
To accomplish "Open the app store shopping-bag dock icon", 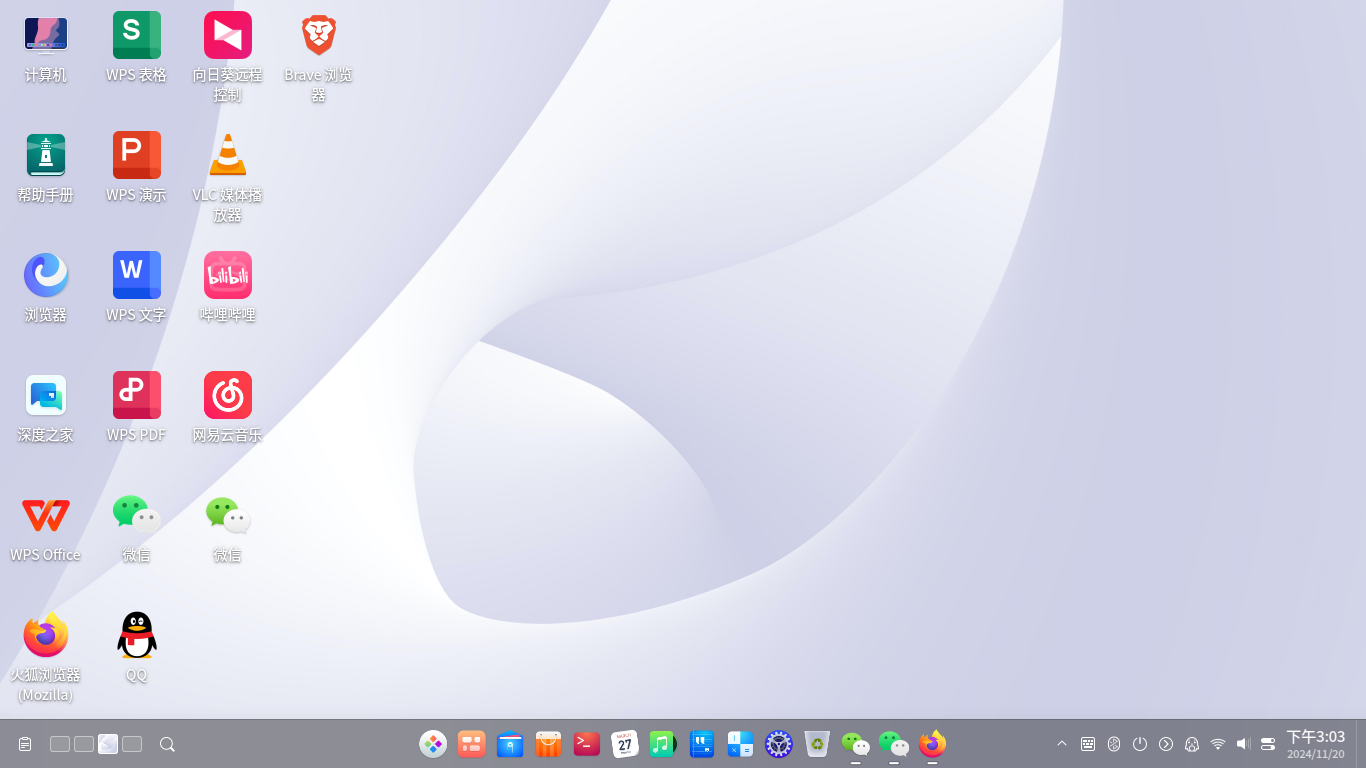I will tap(548, 744).
